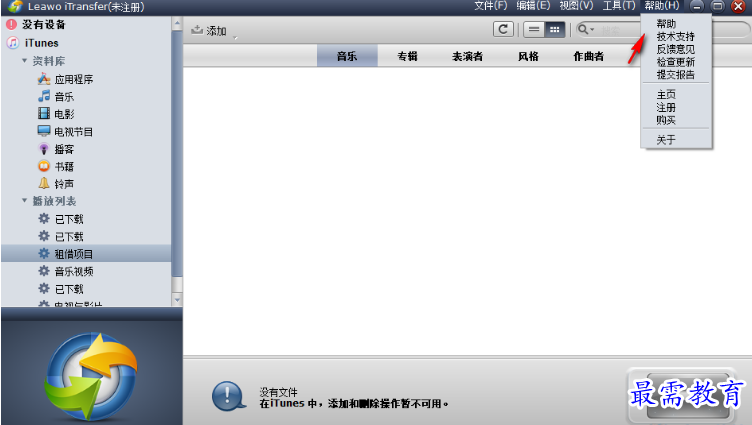Open the 视图(V) menu

point(576,6)
